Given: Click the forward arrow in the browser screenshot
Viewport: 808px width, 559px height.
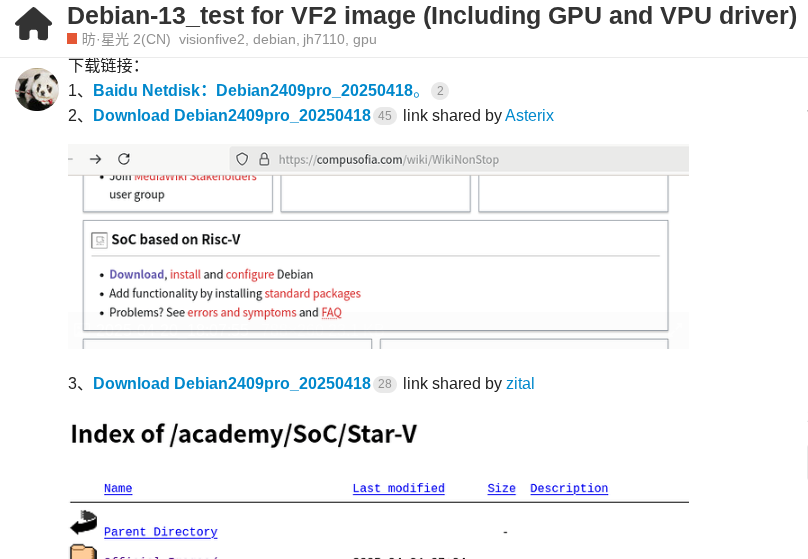Looking at the screenshot, I should [x=95, y=159].
